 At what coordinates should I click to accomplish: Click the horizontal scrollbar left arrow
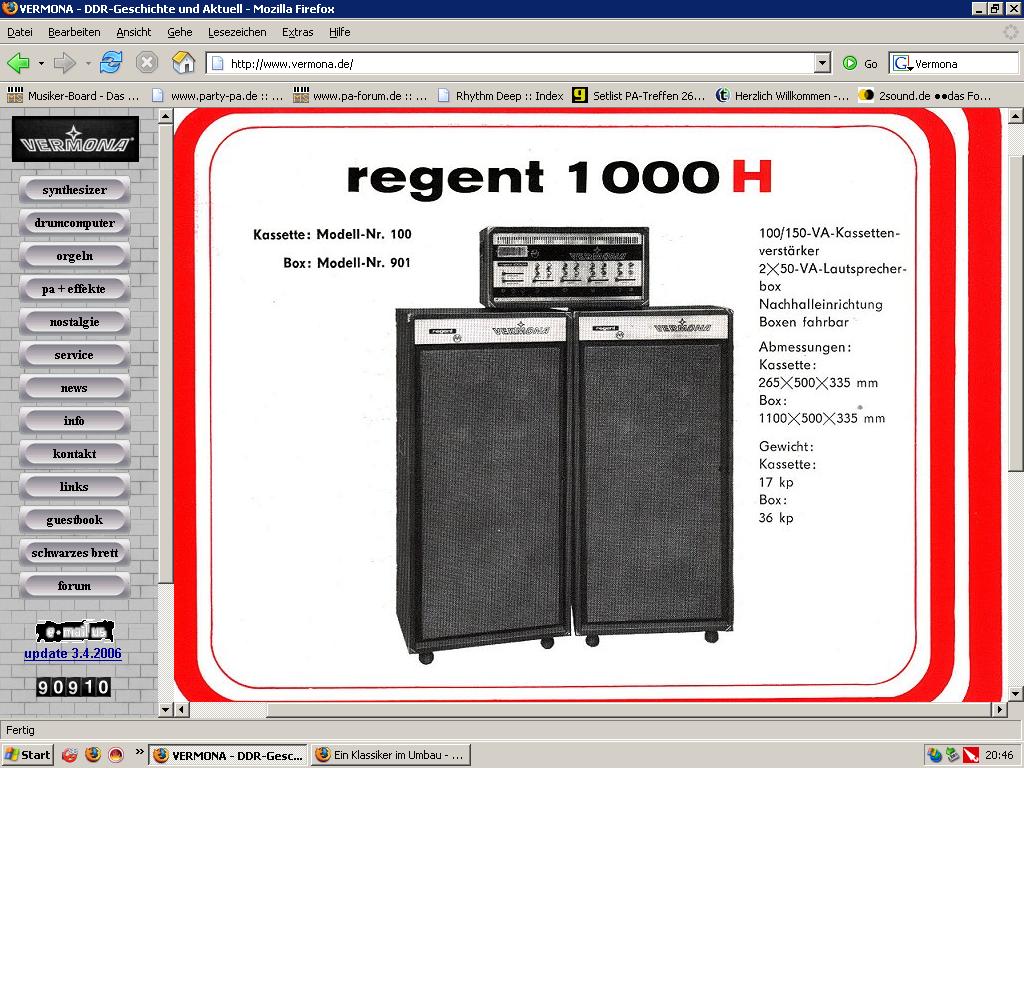pyautogui.click(x=182, y=709)
